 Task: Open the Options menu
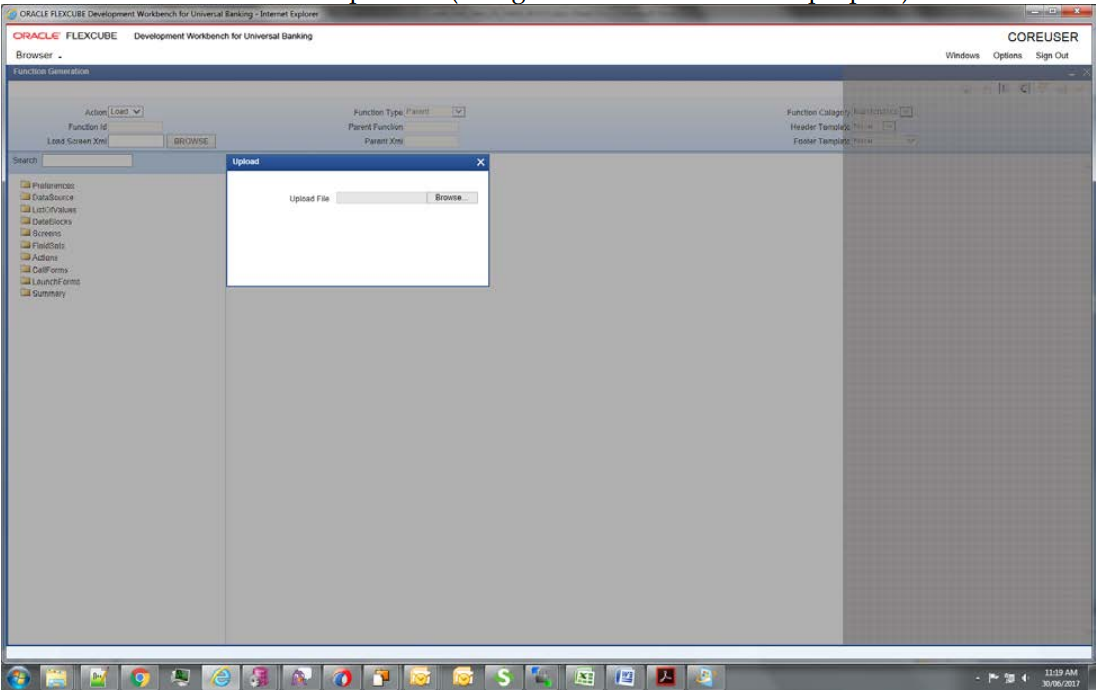point(1007,55)
